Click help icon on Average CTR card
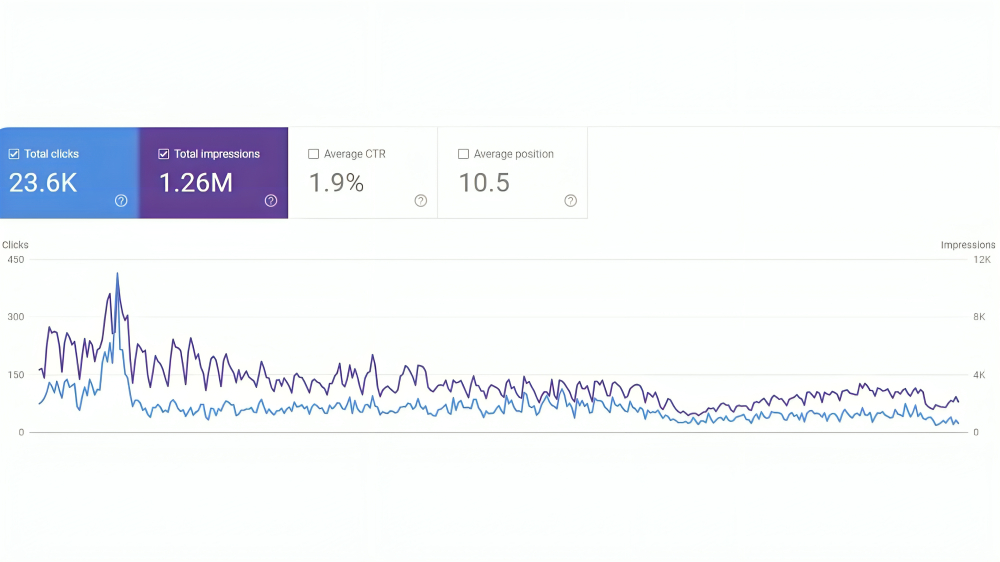The height and width of the screenshot is (562, 1000). [421, 200]
